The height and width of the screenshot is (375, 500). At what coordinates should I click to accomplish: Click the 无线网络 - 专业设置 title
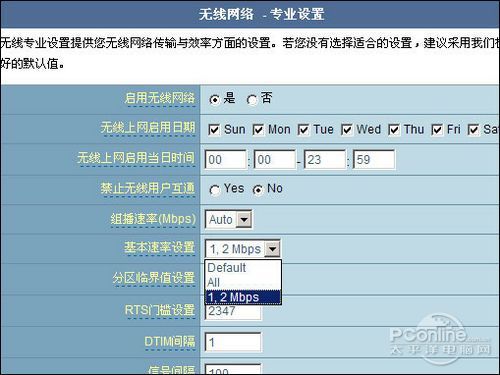[262, 14]
